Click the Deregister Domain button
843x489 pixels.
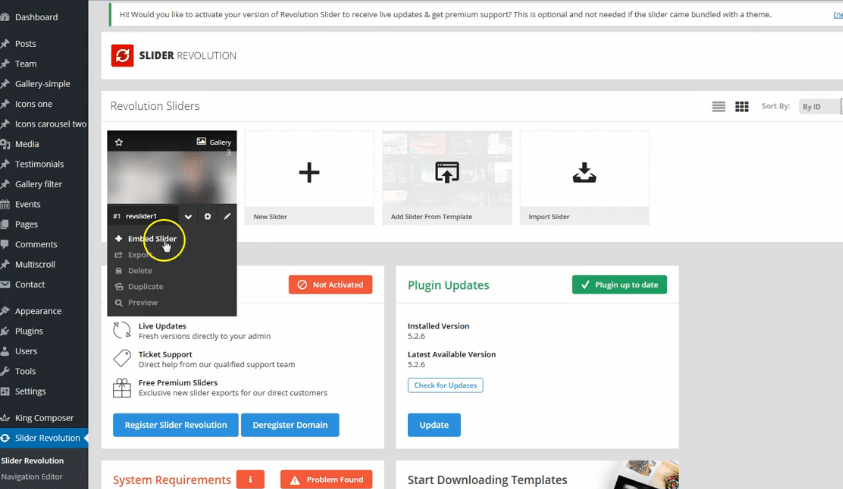point(290,425)
